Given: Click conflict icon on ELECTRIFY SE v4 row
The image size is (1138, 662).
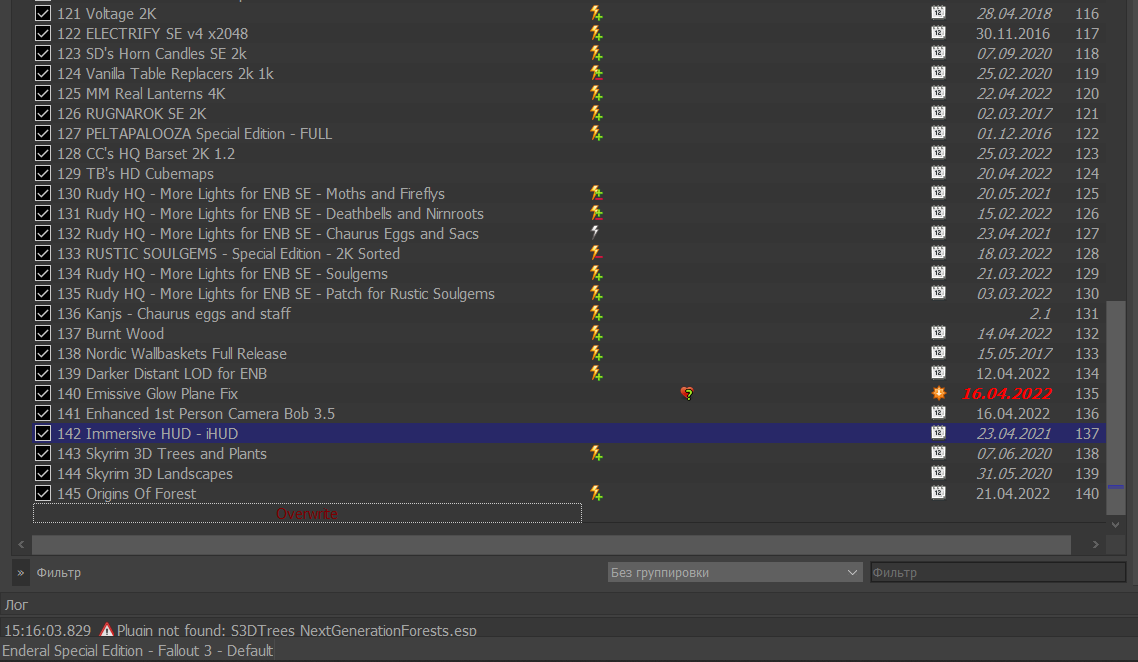Looking at the screenshot, I should (596, 33).
